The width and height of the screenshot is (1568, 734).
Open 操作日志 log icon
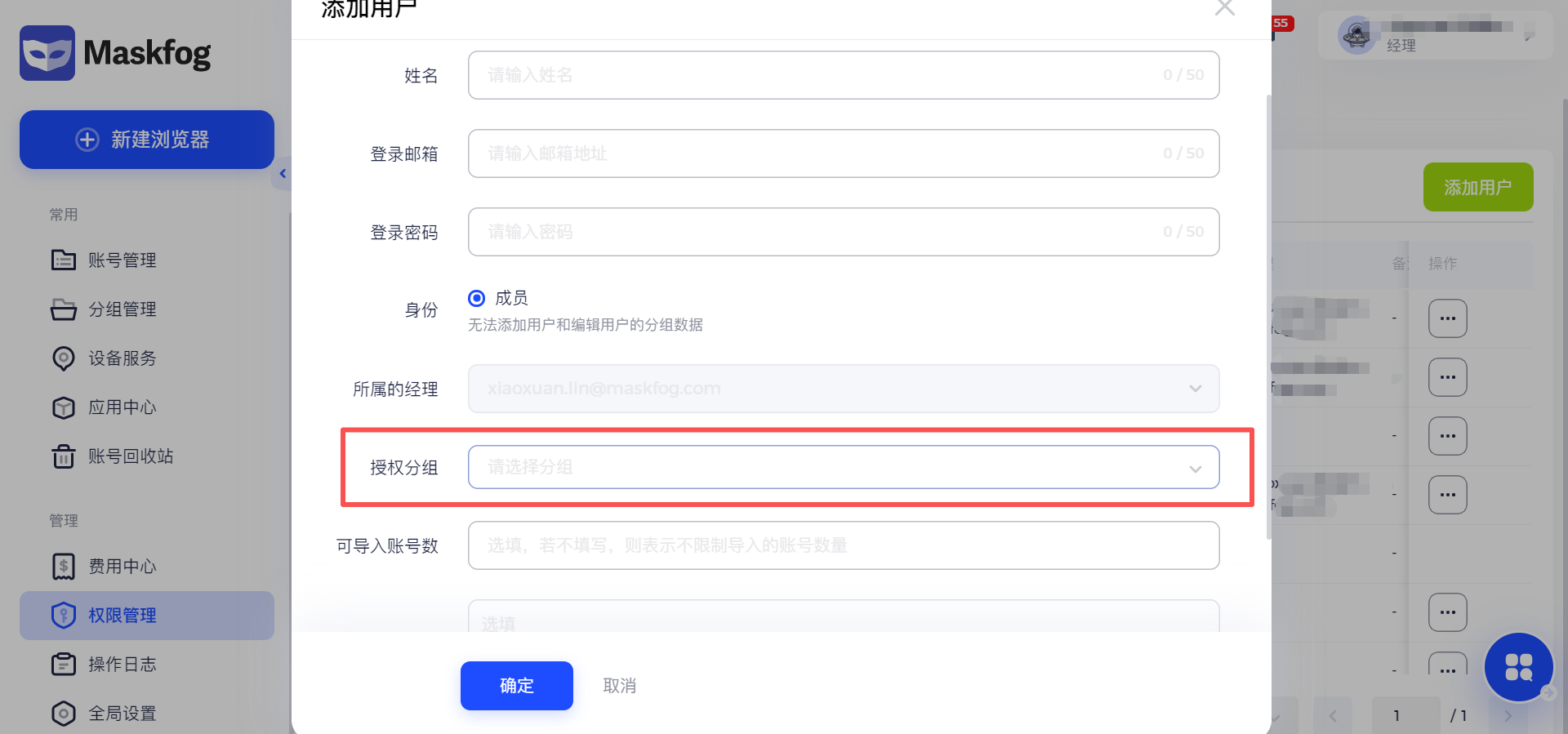coord(64,665)
